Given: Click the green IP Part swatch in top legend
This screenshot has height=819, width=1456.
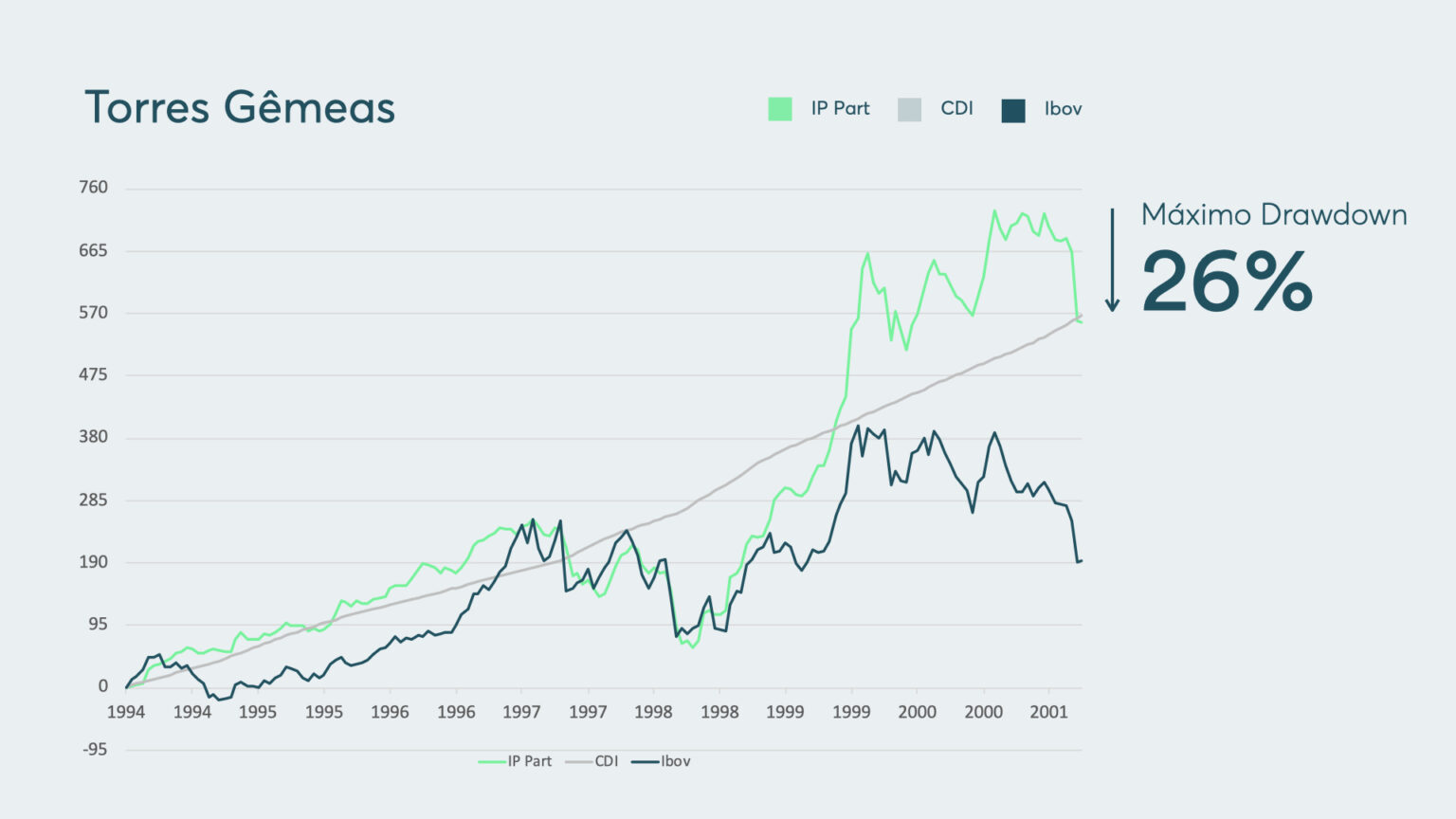Looking at the screenshot, I should click(779, 109).
